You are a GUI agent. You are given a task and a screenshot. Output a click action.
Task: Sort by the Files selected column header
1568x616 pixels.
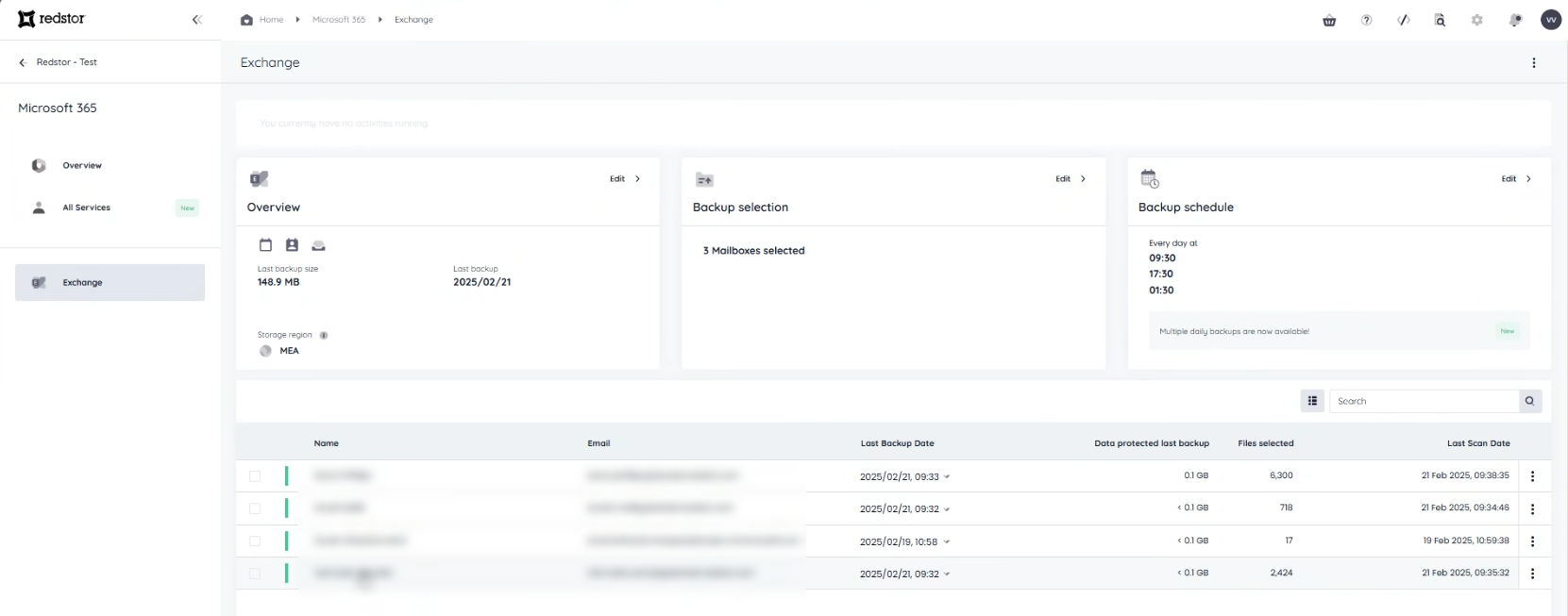click(x=1266, y=443)
